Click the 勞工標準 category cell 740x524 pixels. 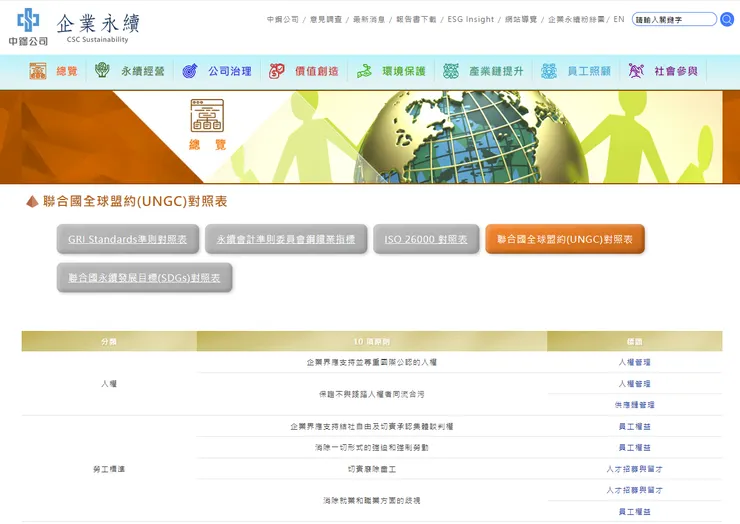coord(109,469)
